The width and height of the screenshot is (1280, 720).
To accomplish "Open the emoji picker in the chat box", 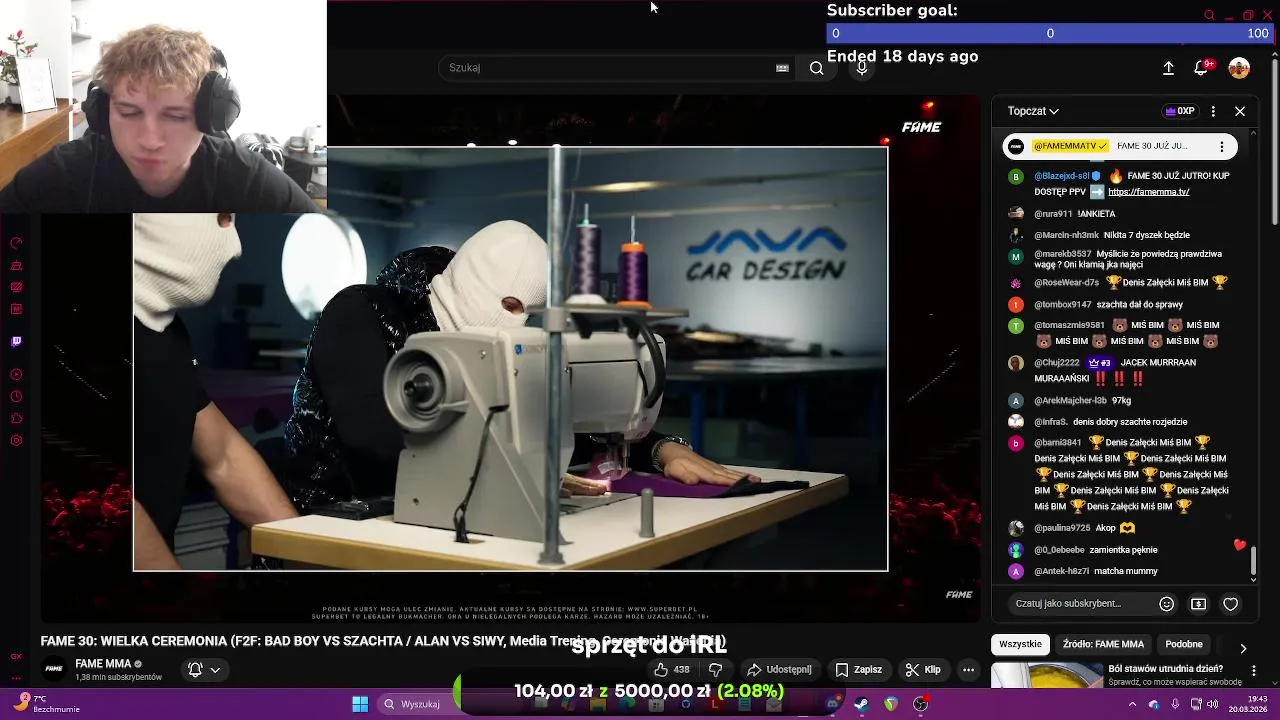I will click(1166, 604).
